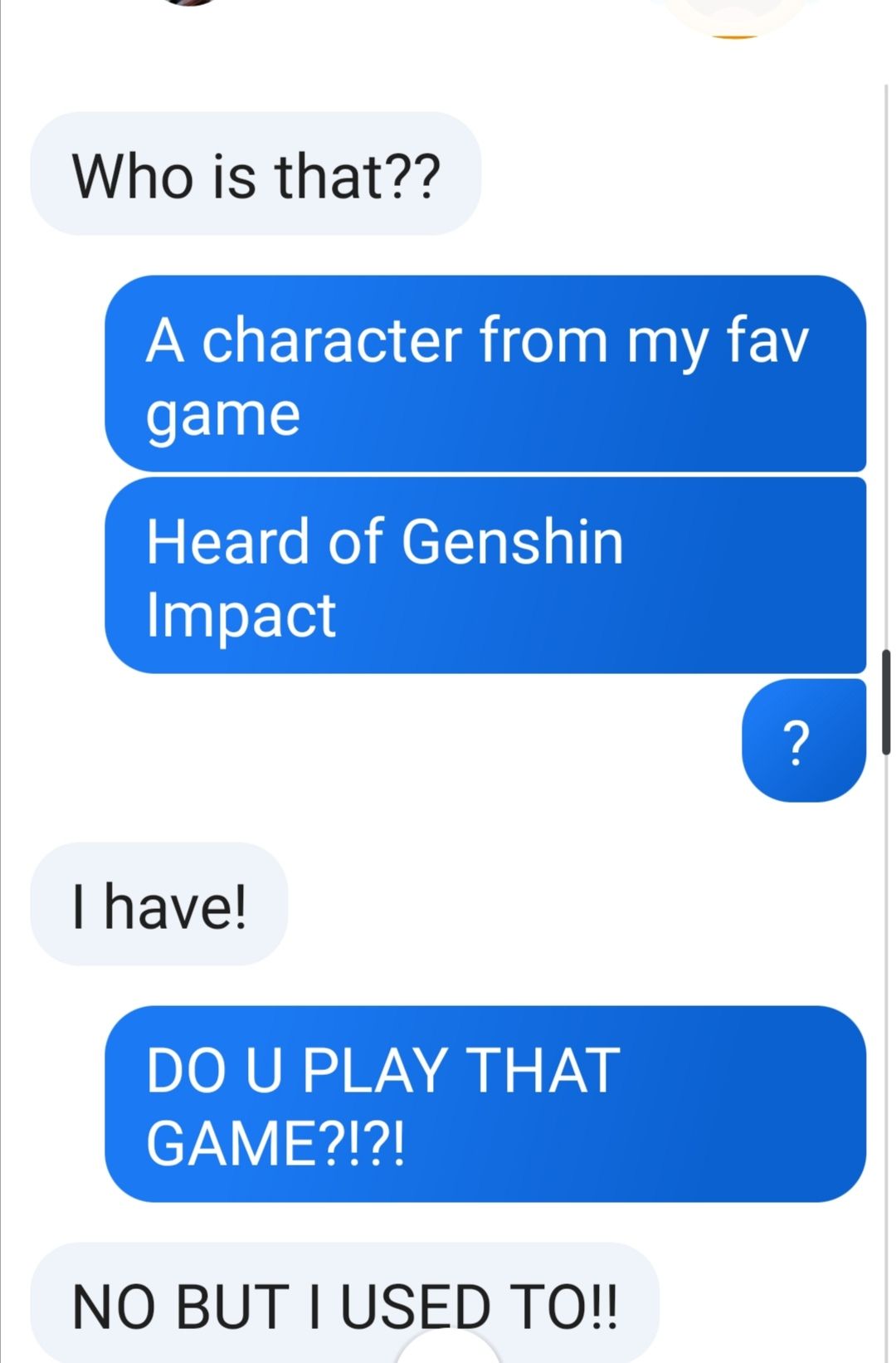
Task: Click the scrollbar track below the thumb
Action: click(886, 1058)
